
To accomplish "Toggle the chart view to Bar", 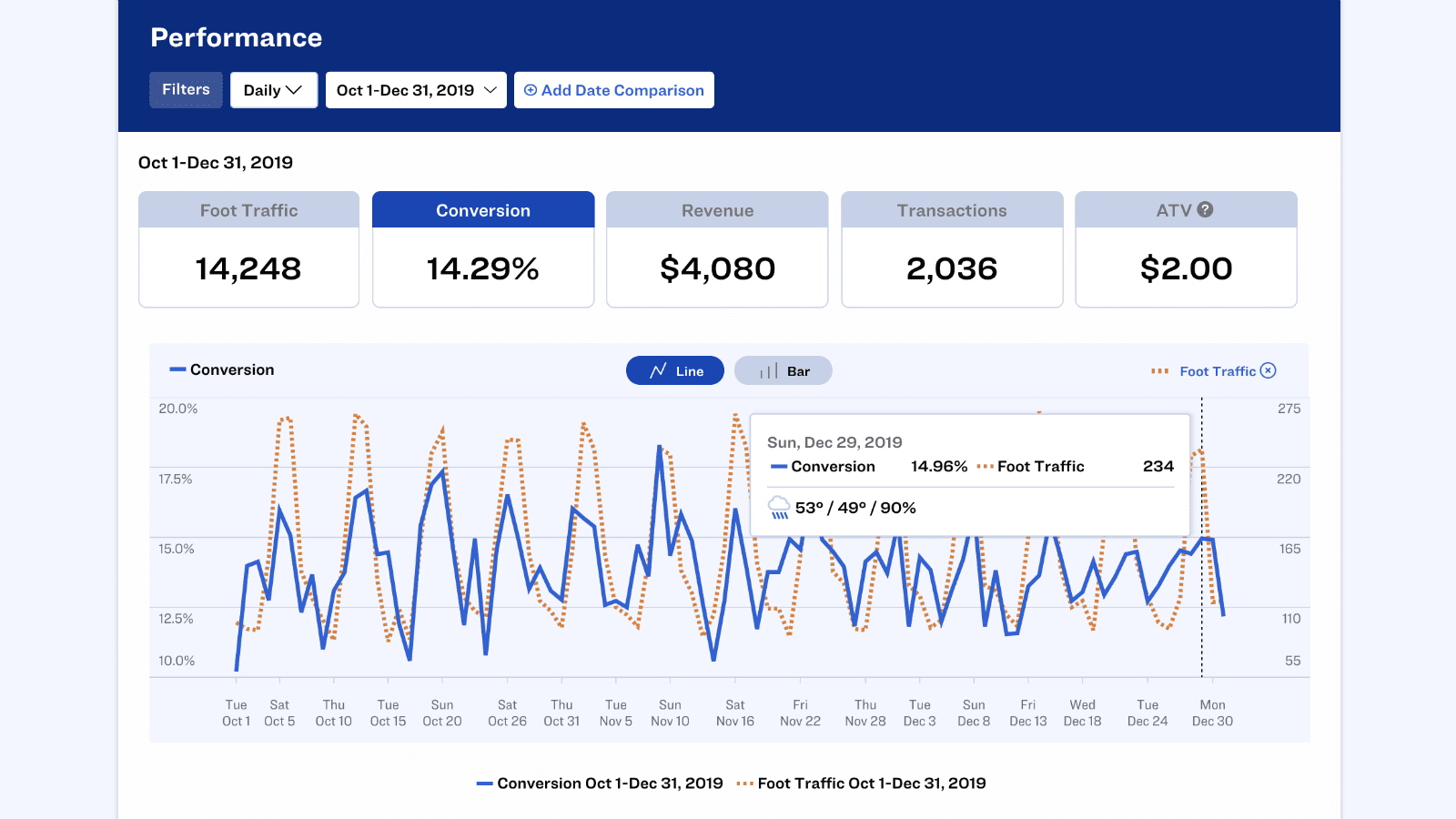I will click(784, 370).
